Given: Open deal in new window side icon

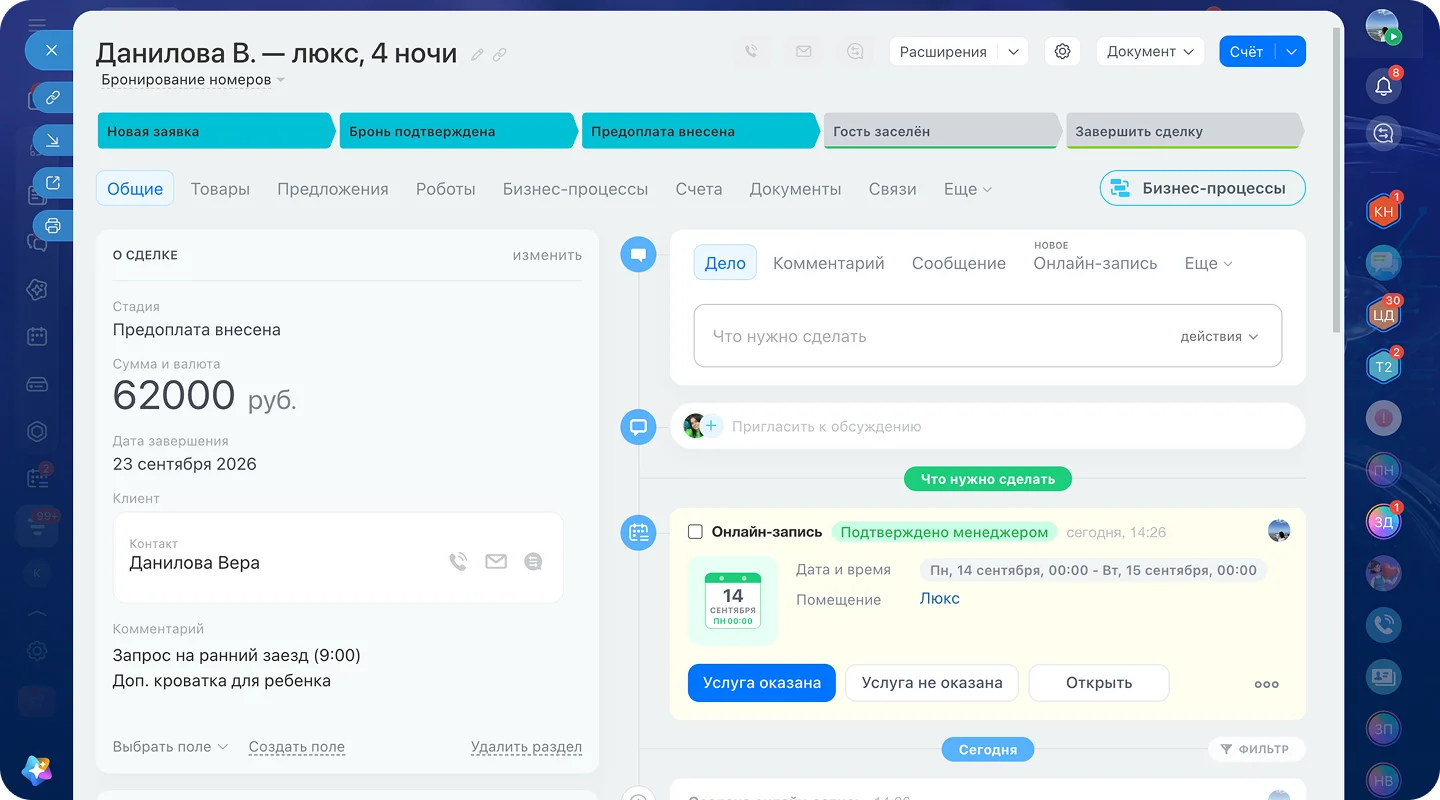Looking at the screenshot, I should (53, 183).
